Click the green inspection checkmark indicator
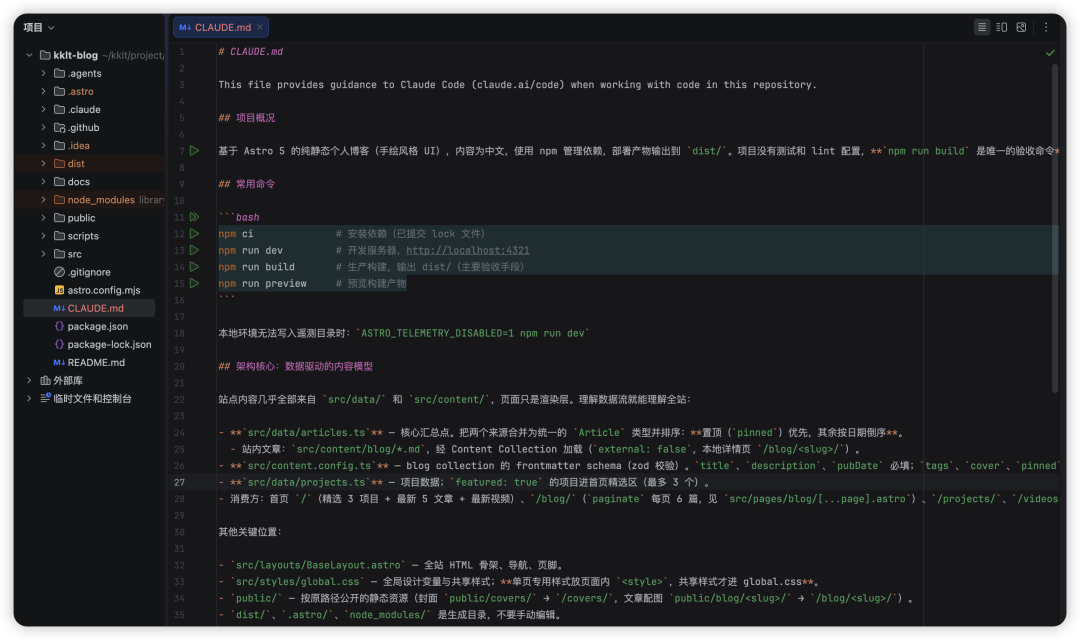This screenshot has height=640, width=1080. click(1050, 52)
